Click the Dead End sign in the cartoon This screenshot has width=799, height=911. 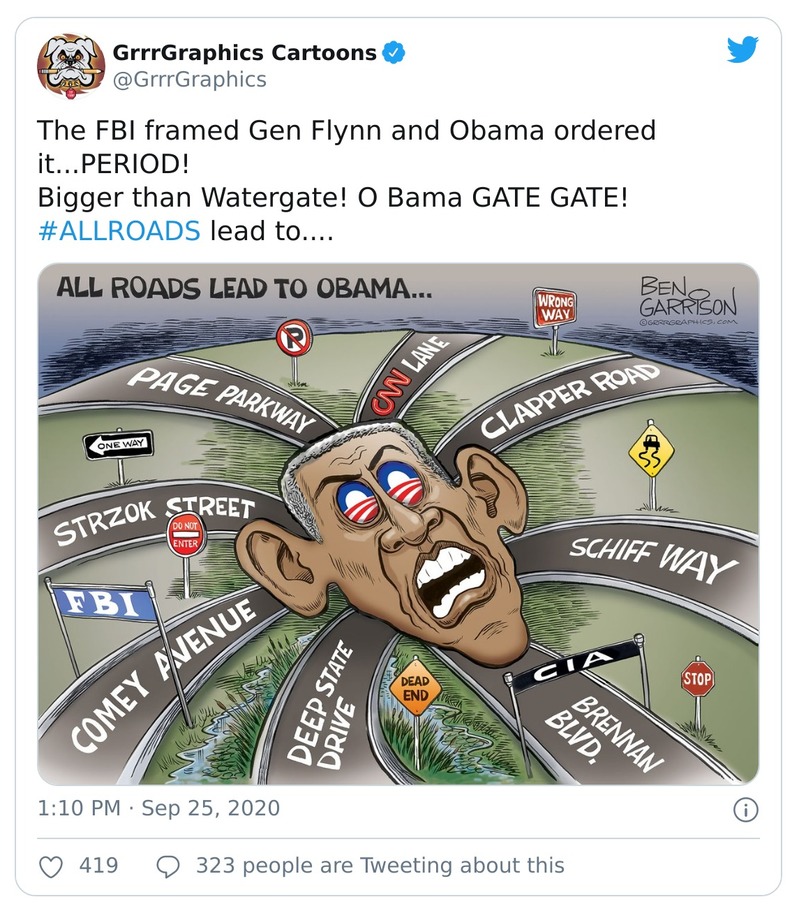[415, 688]
